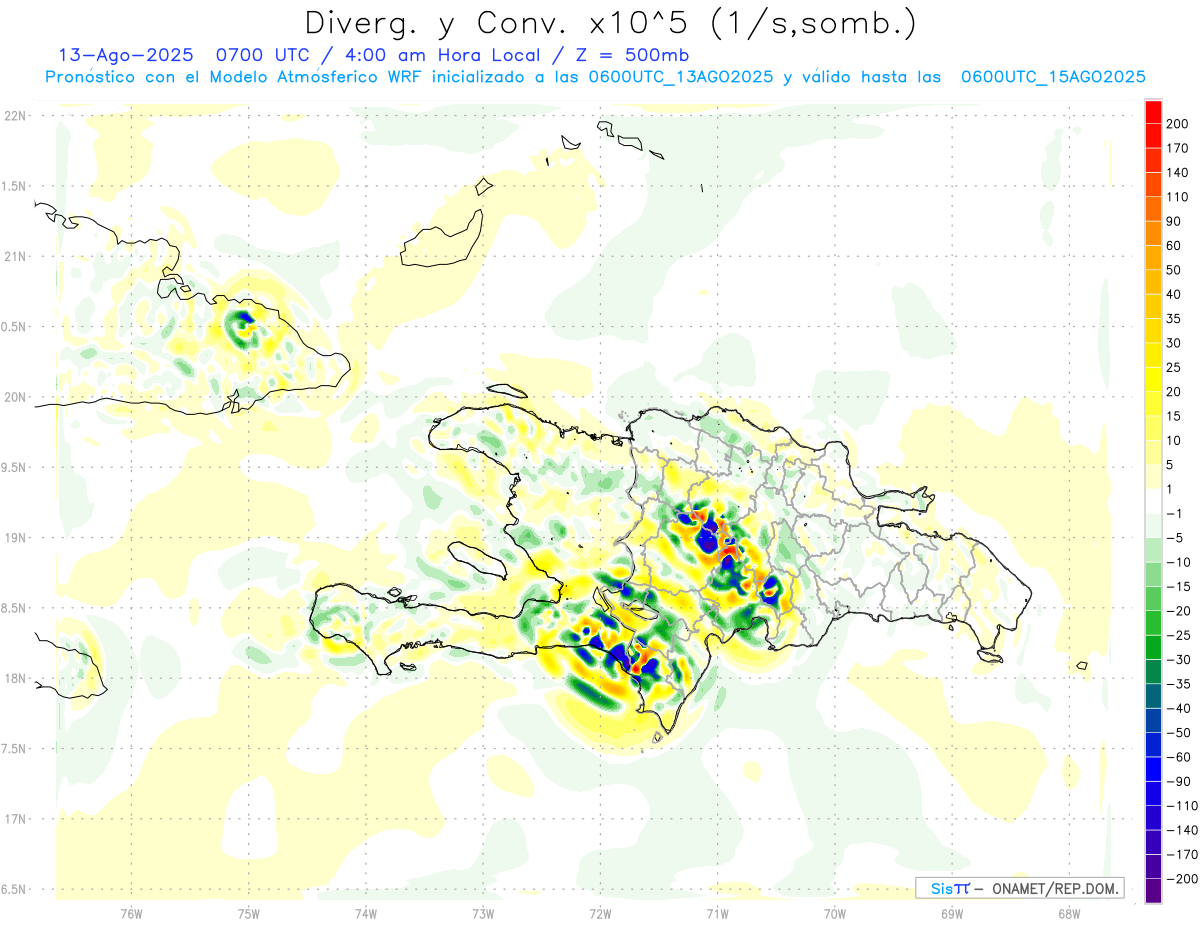Pick the red swatch above the 200 mark
Image resolution: width=1200 pixels, height=927 pixels.
point(1153,112)
